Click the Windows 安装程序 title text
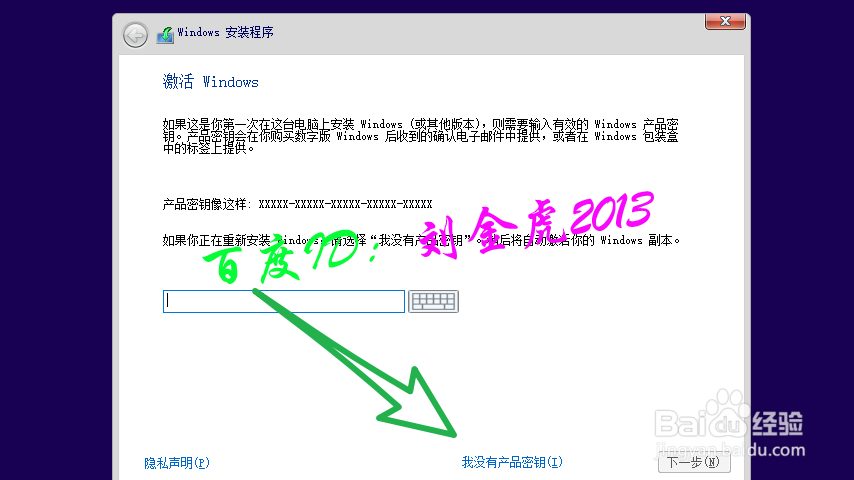 coord(225,32)
